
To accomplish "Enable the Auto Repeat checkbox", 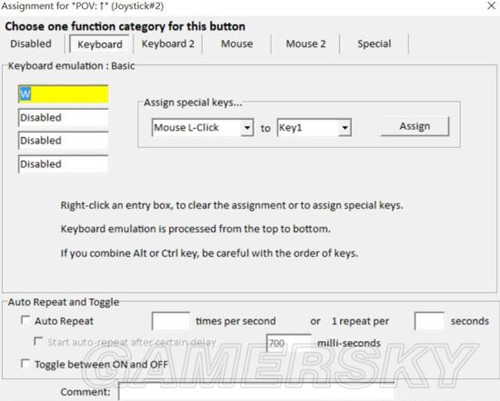I will (x=25, y=320).
